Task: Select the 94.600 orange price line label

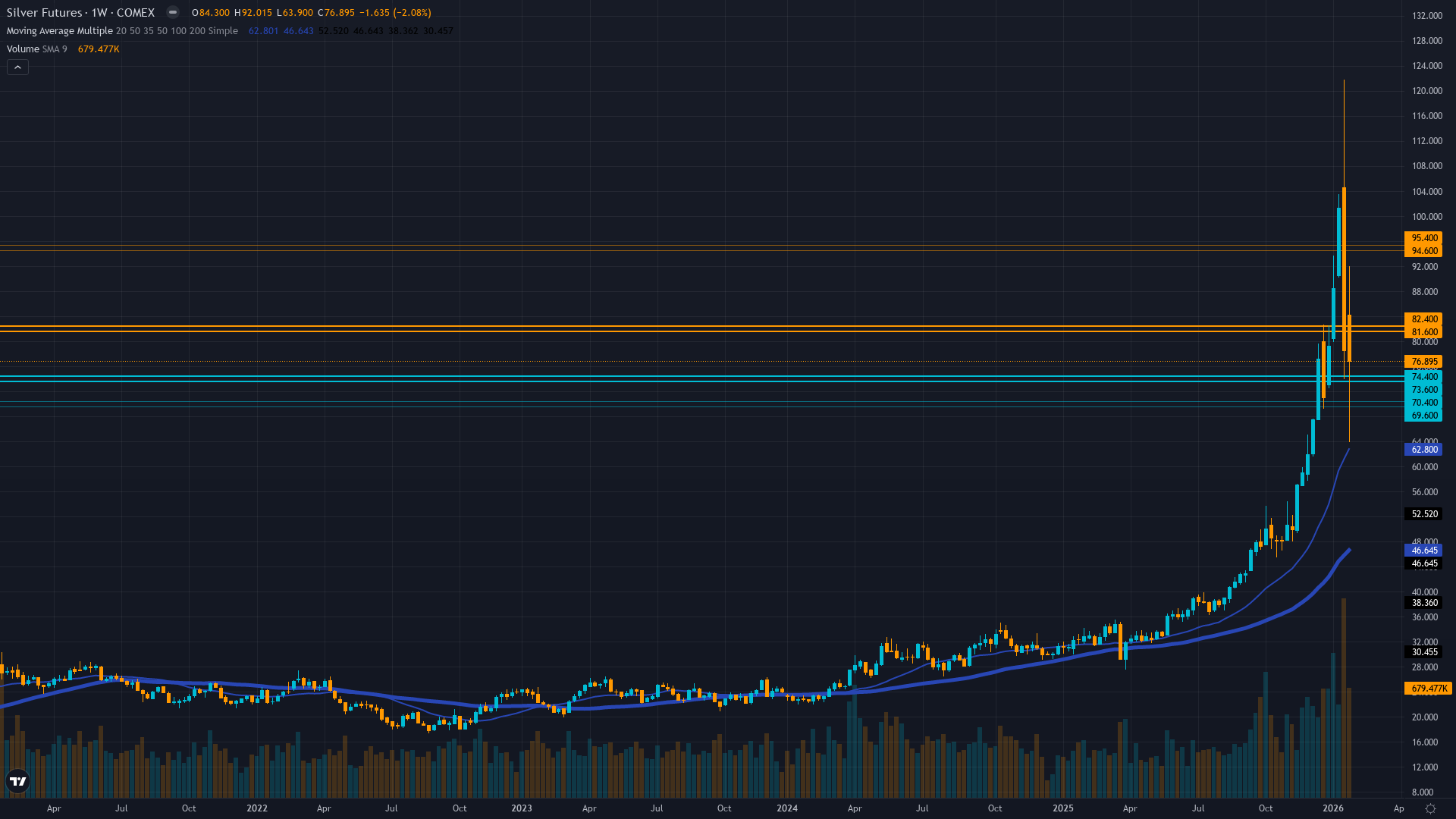Action: (x=1423, y=251)
